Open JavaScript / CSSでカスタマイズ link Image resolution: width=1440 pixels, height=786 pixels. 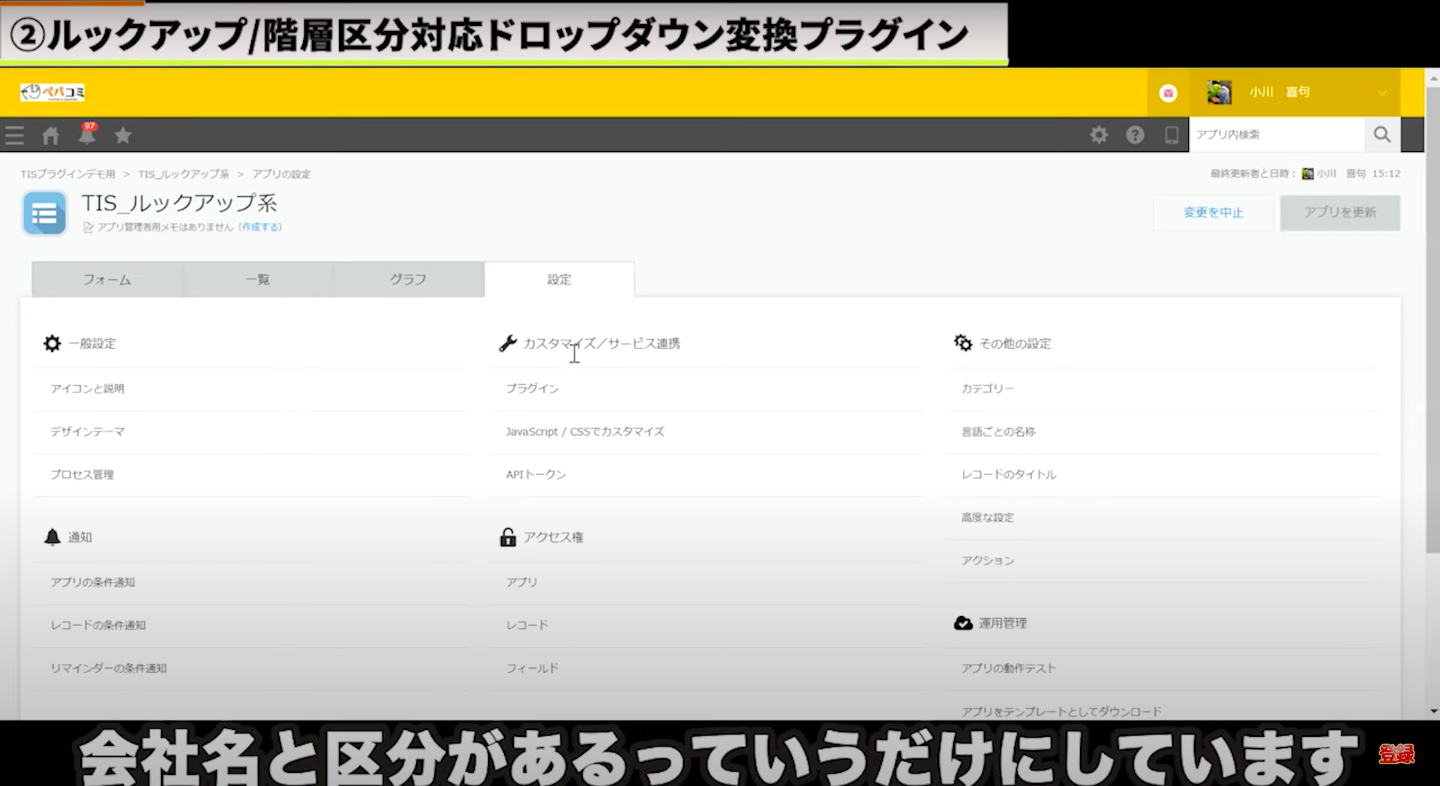[x=585, y=432]
